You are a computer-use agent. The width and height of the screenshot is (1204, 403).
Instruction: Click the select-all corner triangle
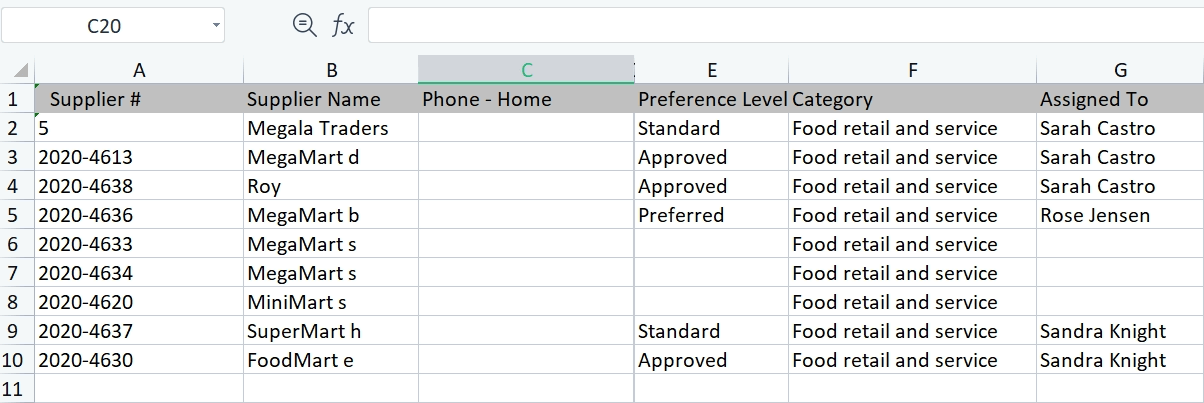tap(18, 70)
